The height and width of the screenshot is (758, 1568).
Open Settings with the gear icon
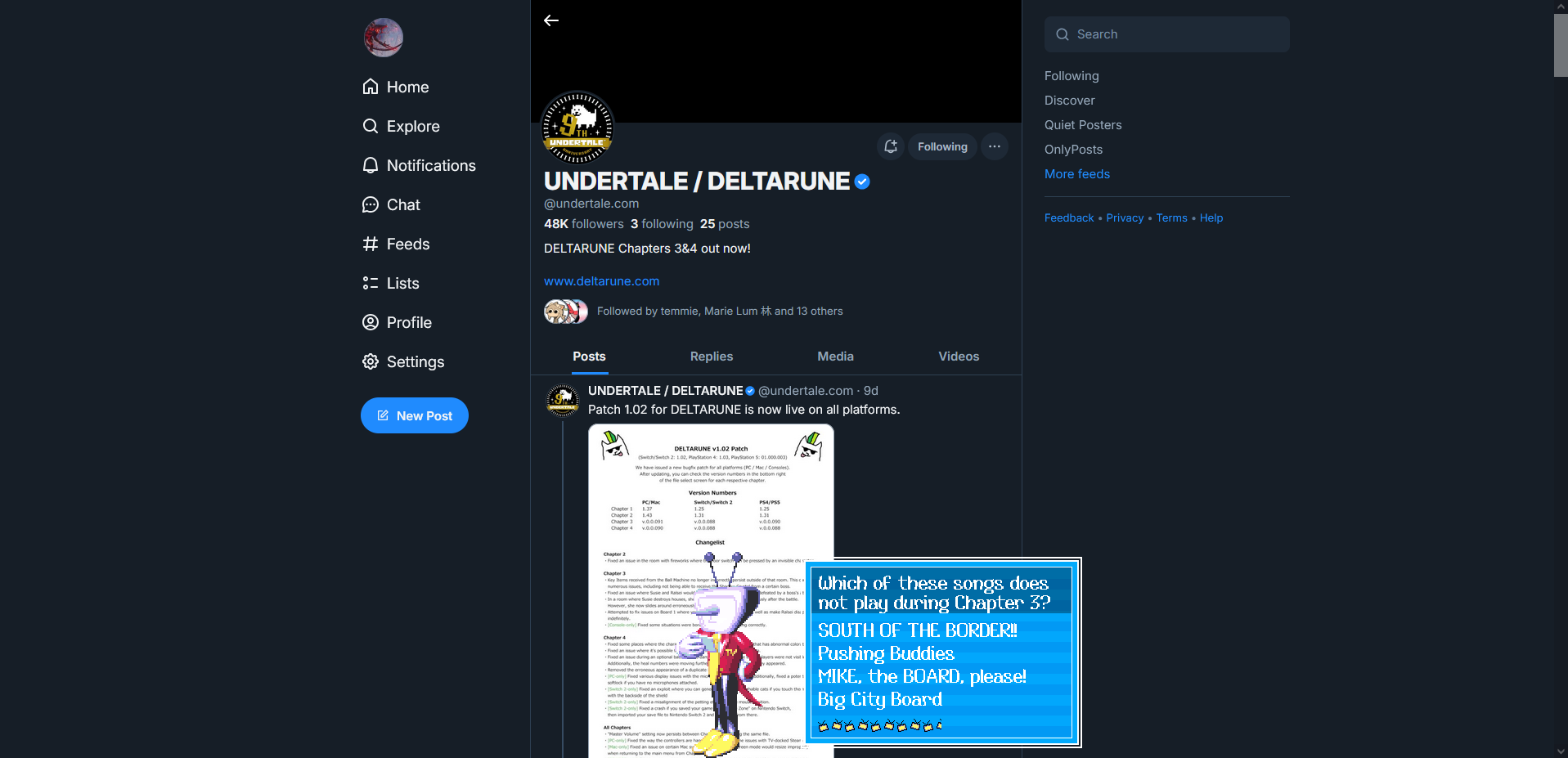tap(403, 361)
